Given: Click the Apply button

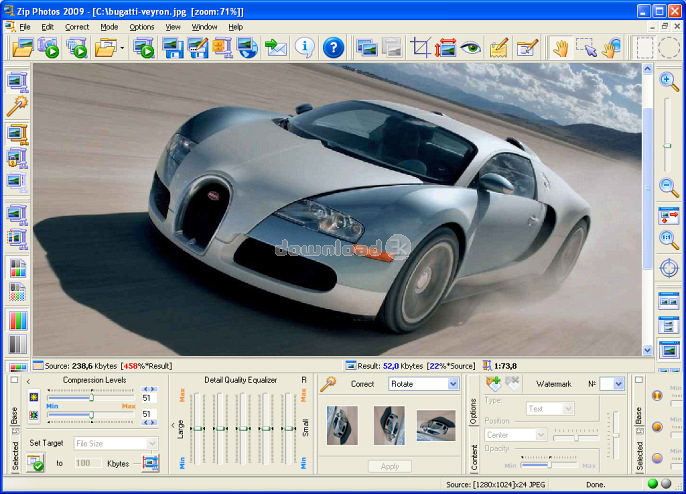Looking at the screenshot, I should tap(389, 466).
